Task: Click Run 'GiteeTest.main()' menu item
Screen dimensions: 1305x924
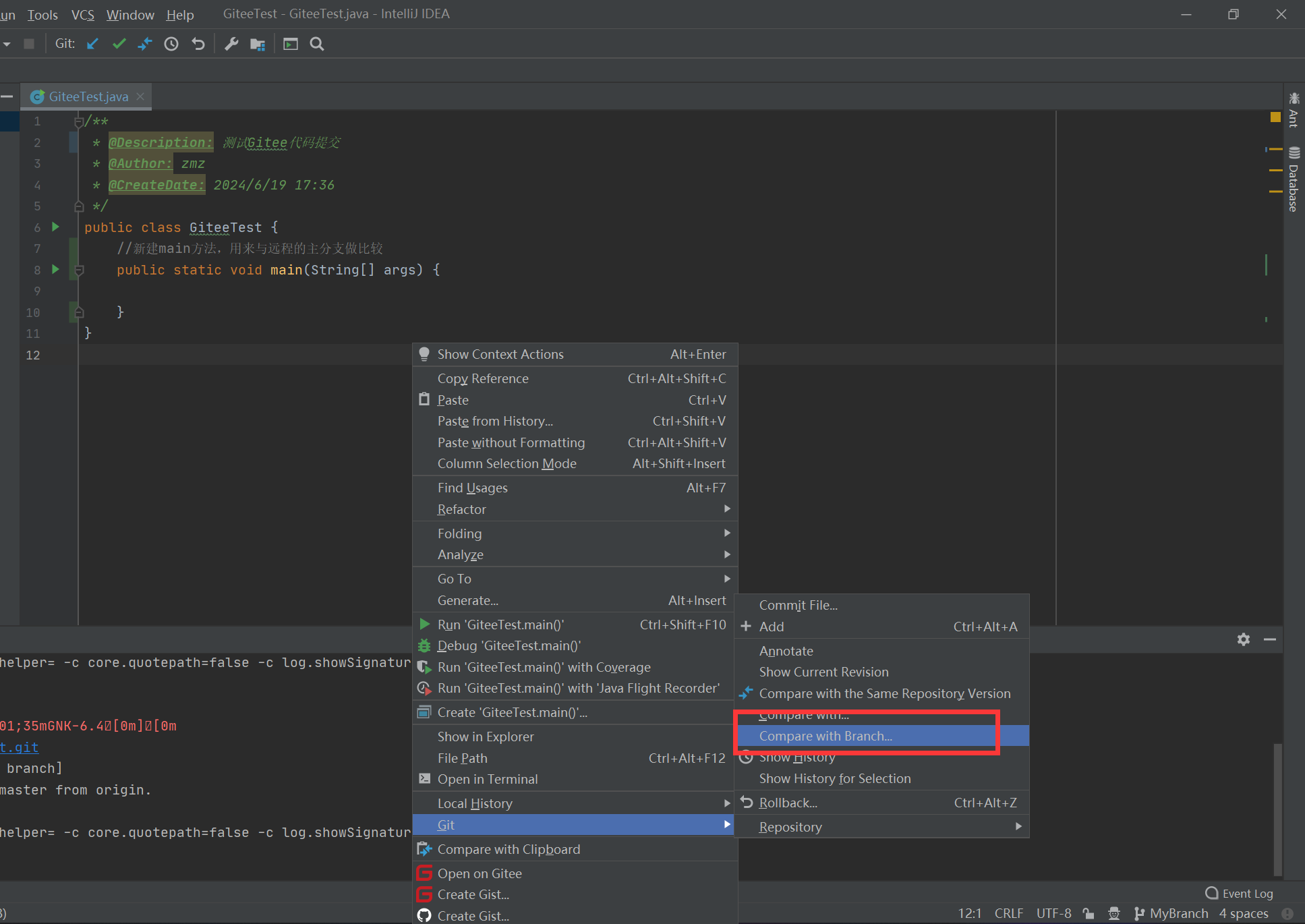Action: (x=575, y=625)
